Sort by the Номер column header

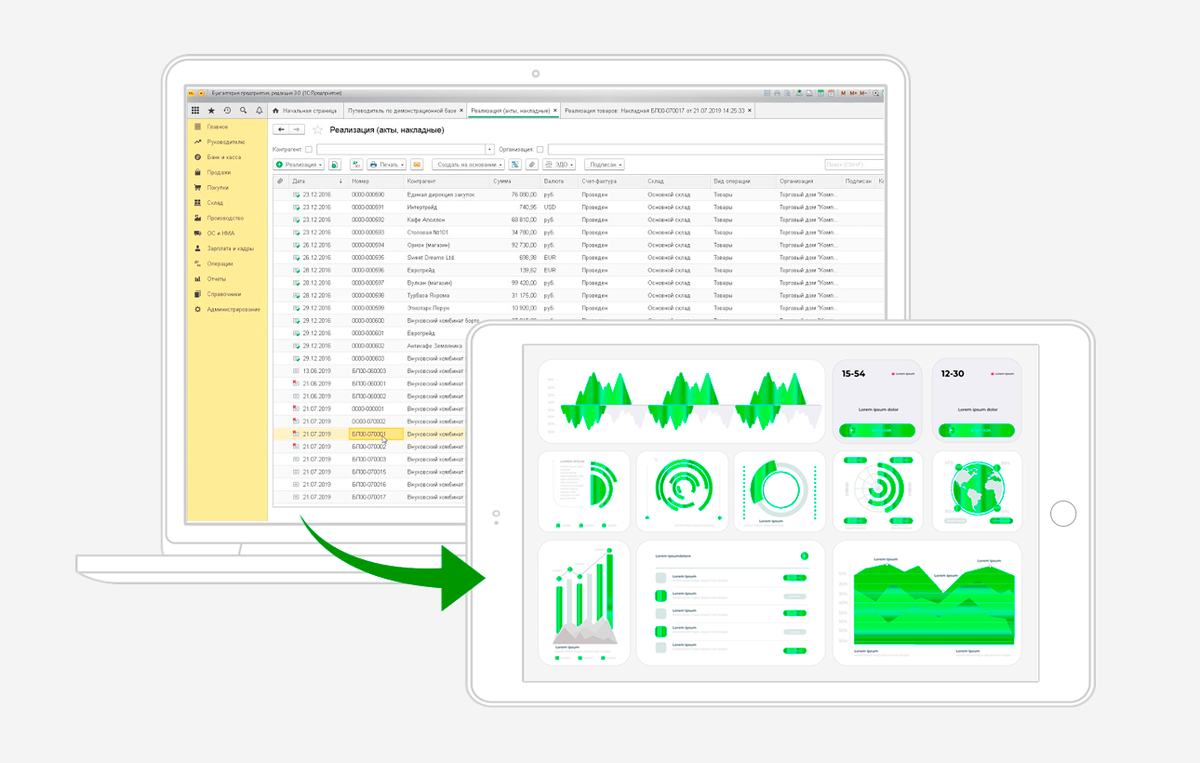click(375, 181)
